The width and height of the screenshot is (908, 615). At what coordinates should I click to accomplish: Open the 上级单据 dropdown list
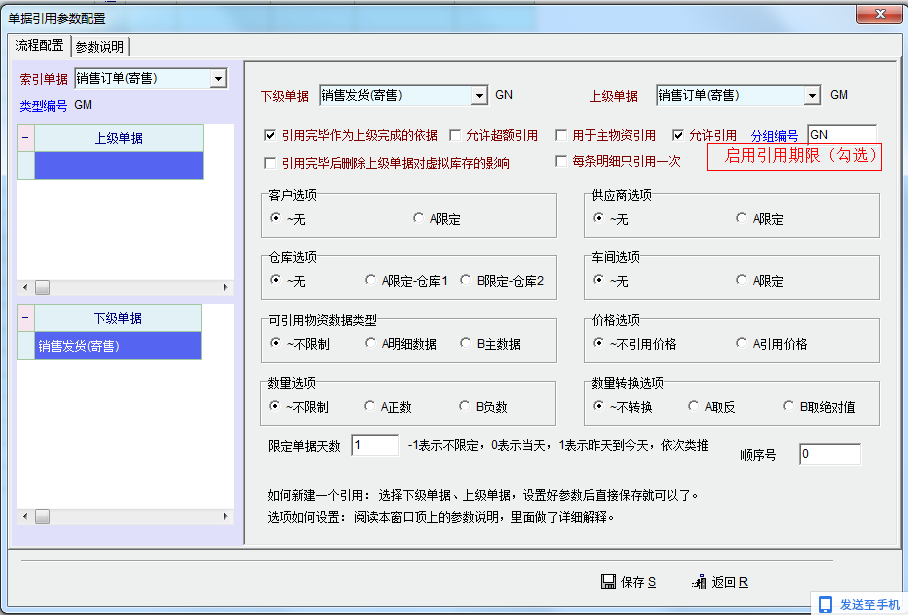tap(812, 96)
